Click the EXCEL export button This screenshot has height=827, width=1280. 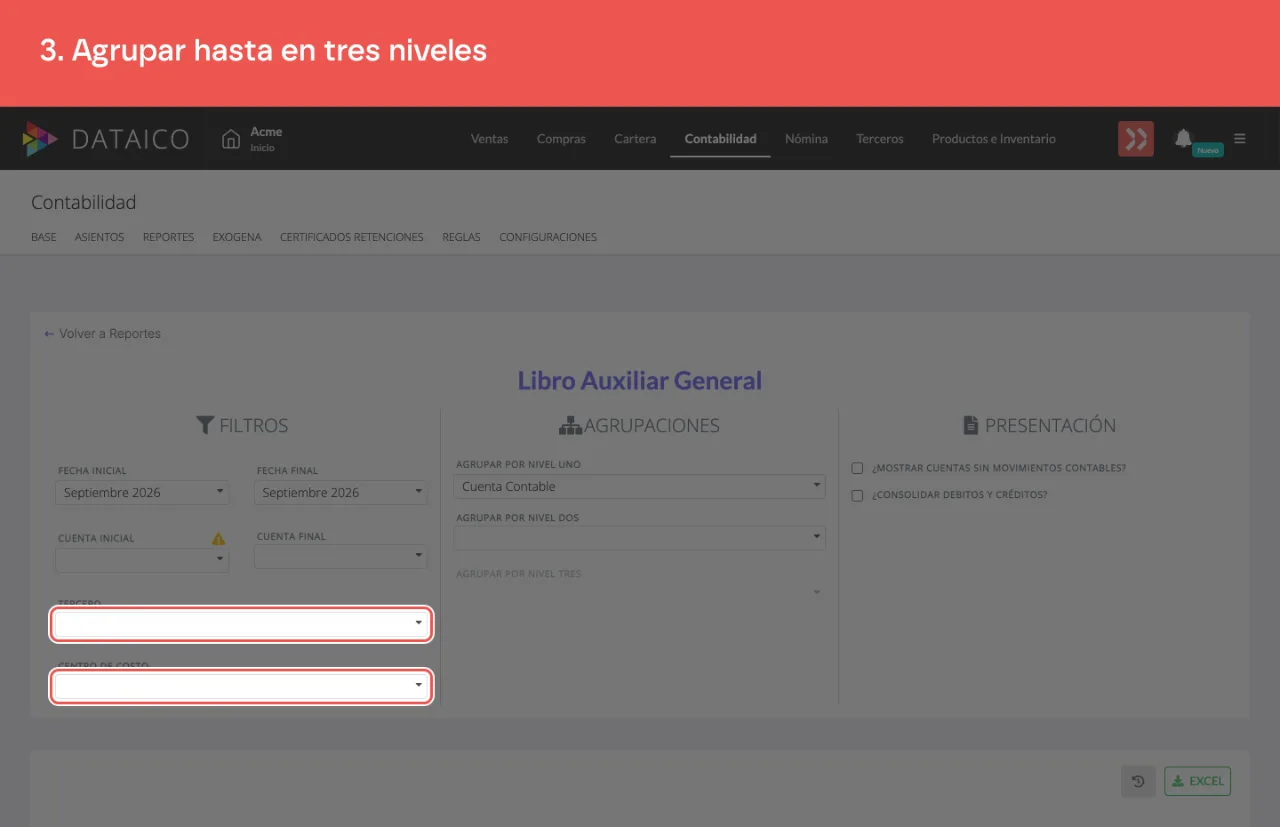[1197, 781]
